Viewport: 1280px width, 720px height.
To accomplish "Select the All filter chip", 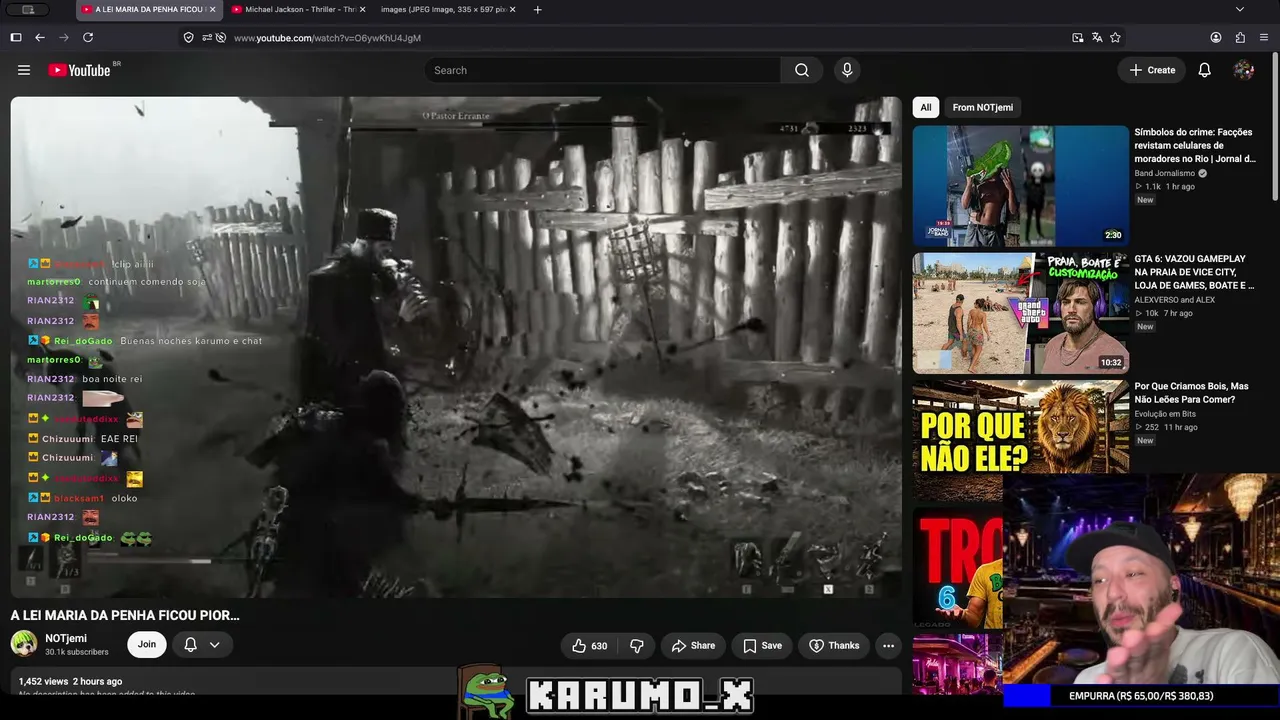I will [926, 107].
